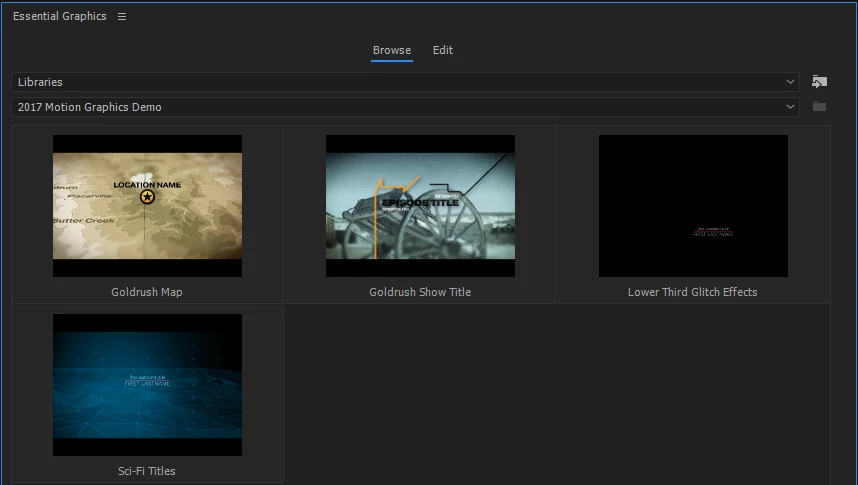This screenshot has width=858, height=485.
Task: Switch to the Edit tab
Action: pos(443,50)
